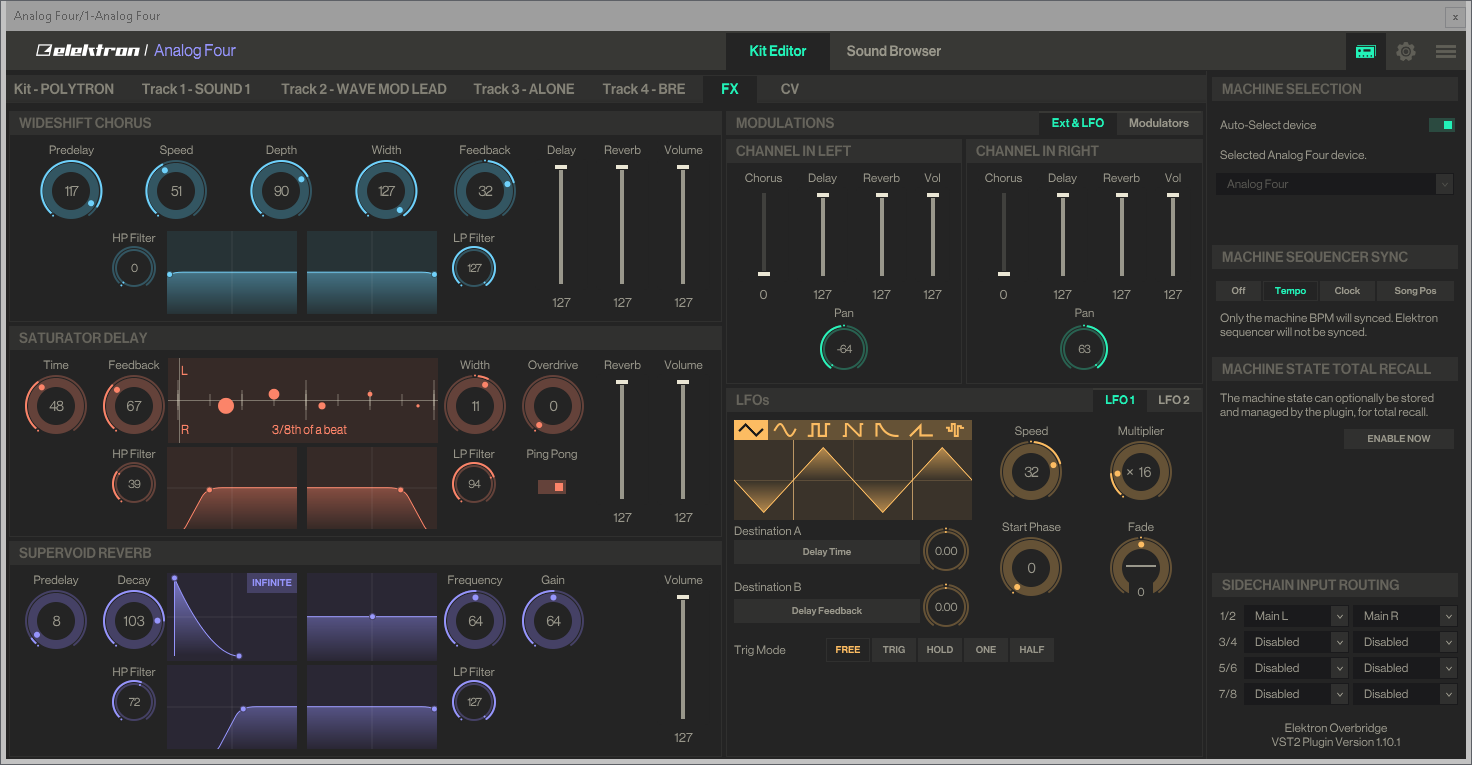Click the LFO Start Phase knob
The height and width of the screenshot is (765, 1472).
tap(1031, 568)
